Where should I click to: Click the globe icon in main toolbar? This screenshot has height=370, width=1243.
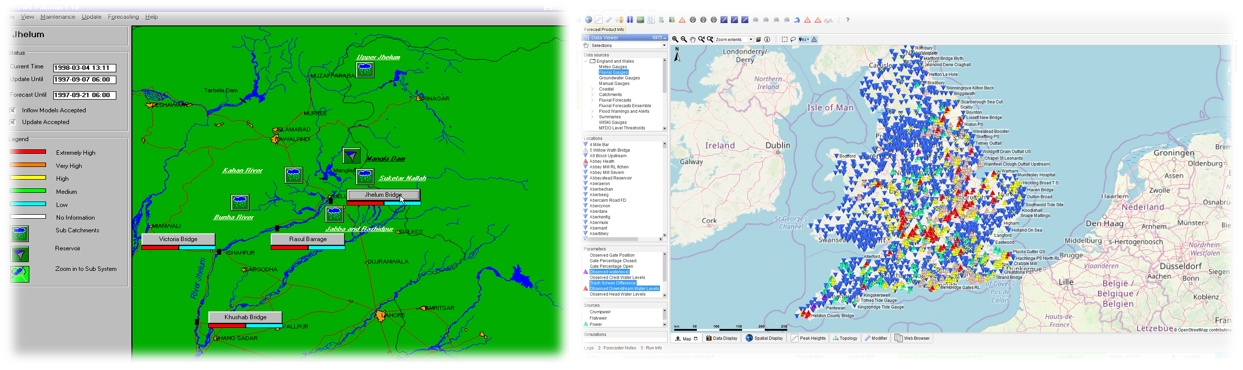point(588,19)
